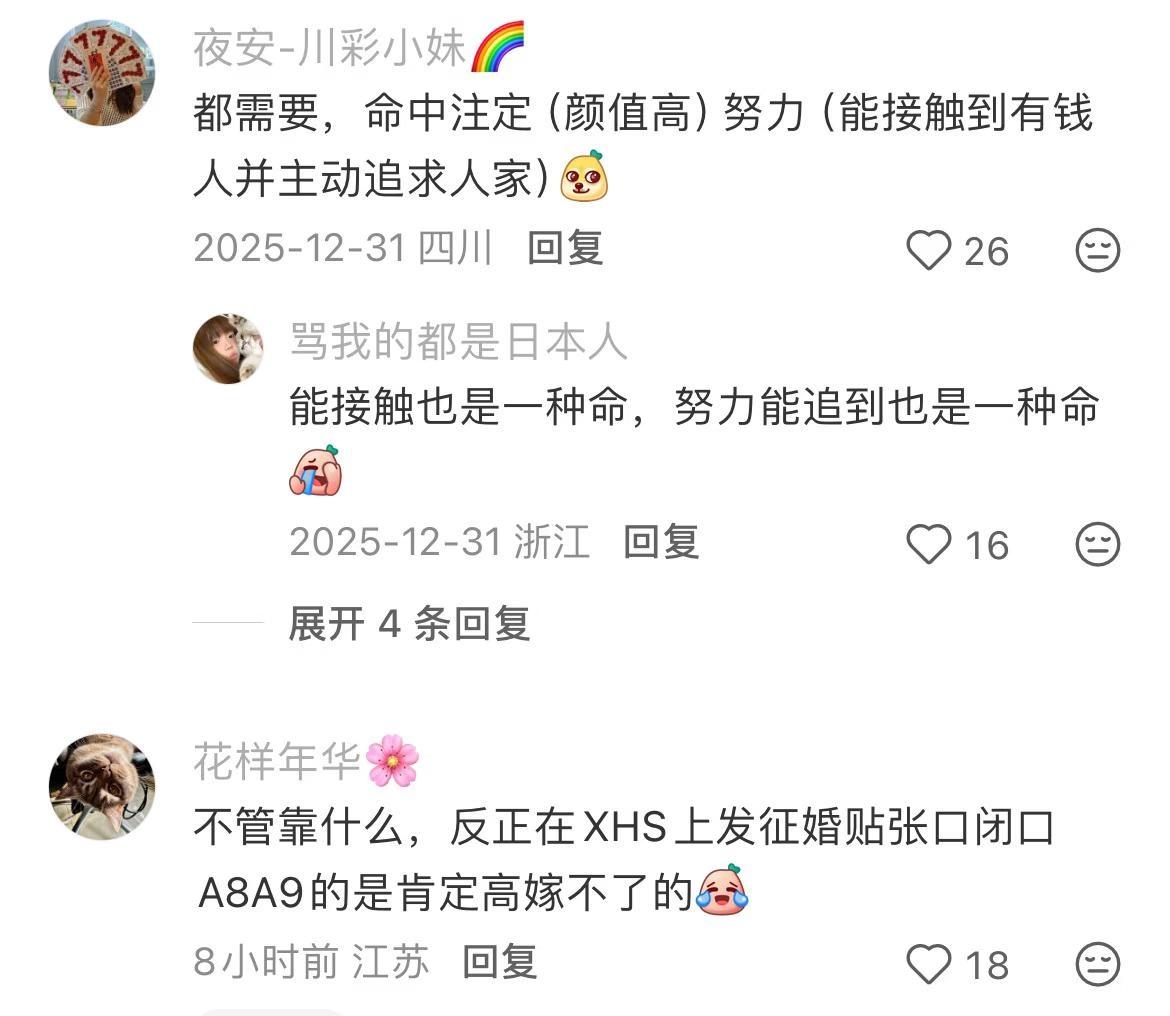
Task: Expand 展开 4 条回复 replies
Action: (409, 624)
